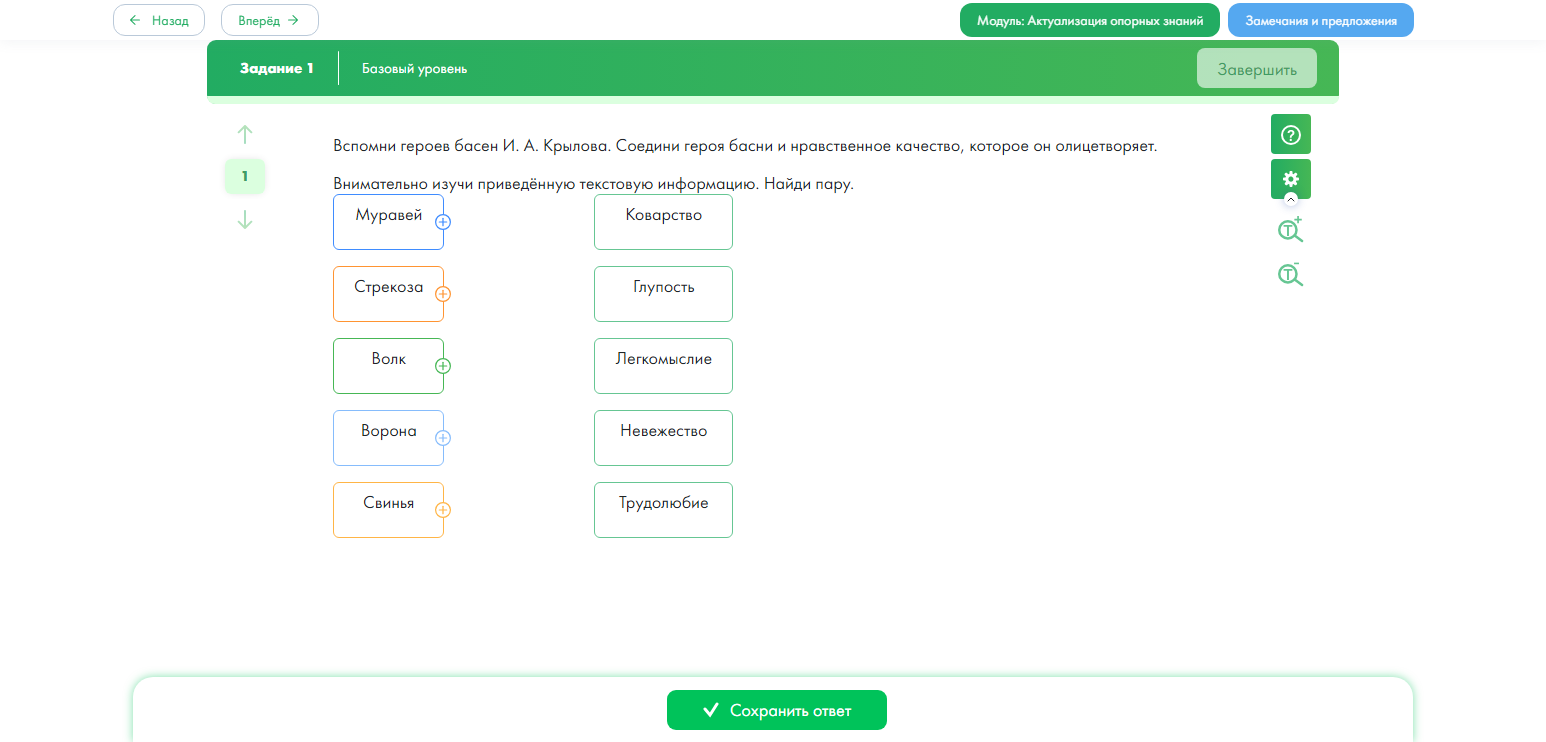Select the Трудолюбие answer card

click(663, 510)
